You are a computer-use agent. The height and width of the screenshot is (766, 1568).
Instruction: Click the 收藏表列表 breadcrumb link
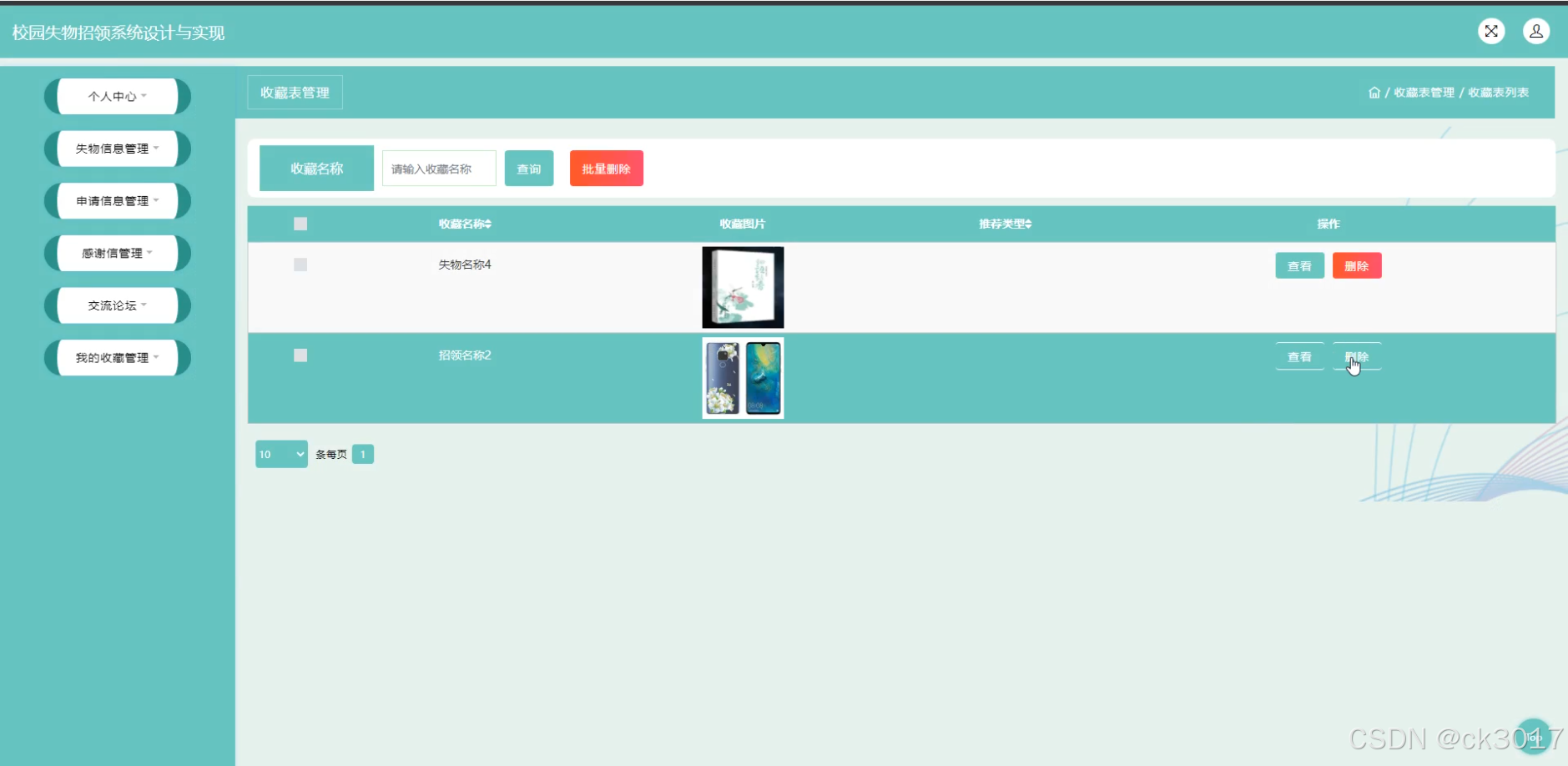coord(1500,93)
